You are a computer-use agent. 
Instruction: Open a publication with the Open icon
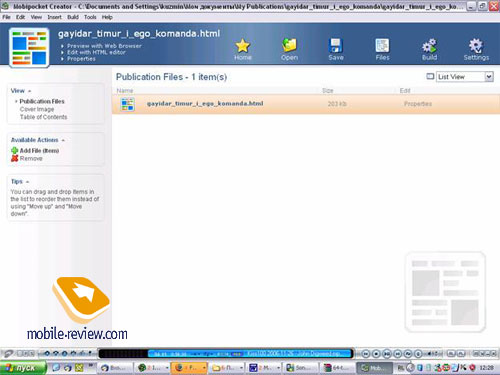click(289, 45)
